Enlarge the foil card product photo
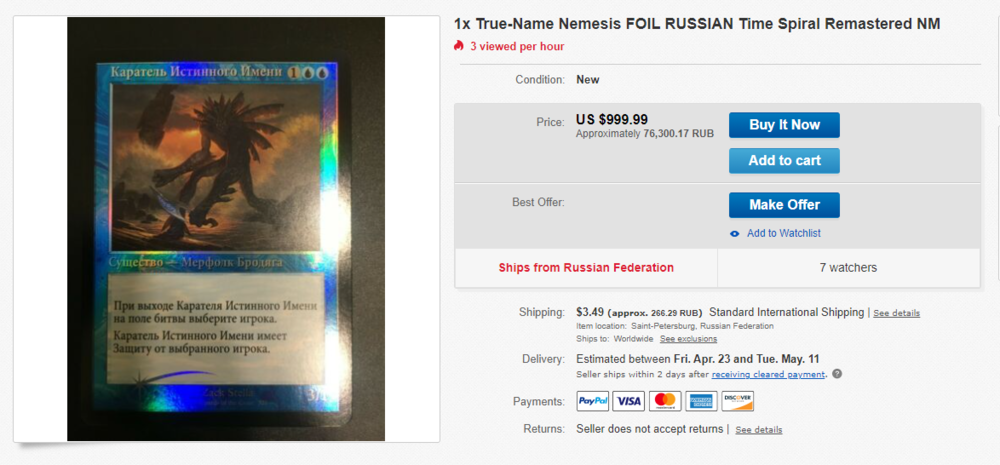The image size is (1000, 465). pyautogui.click(x=226, y=229)
